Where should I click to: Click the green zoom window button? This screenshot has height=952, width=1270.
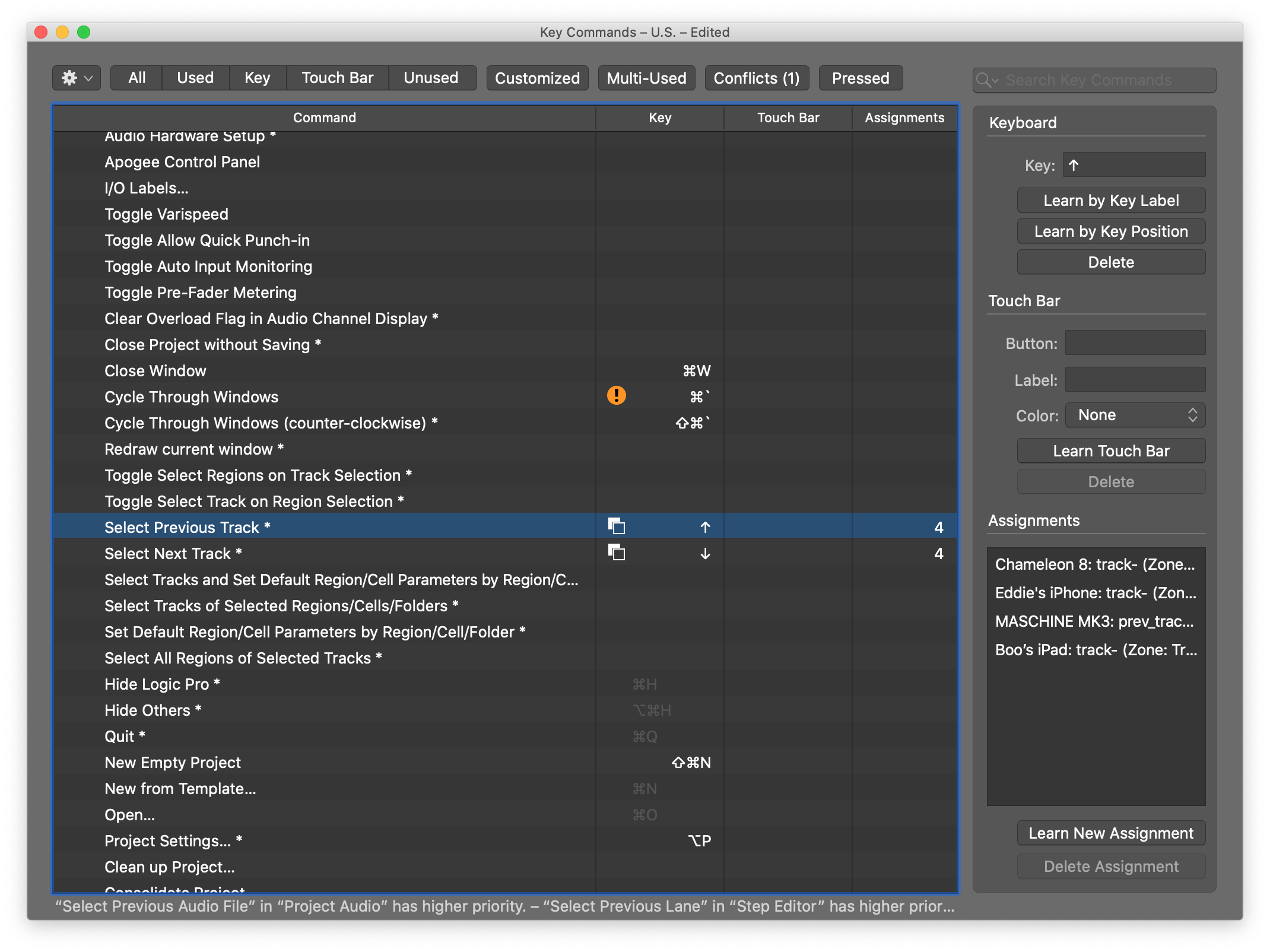[84, 32]
